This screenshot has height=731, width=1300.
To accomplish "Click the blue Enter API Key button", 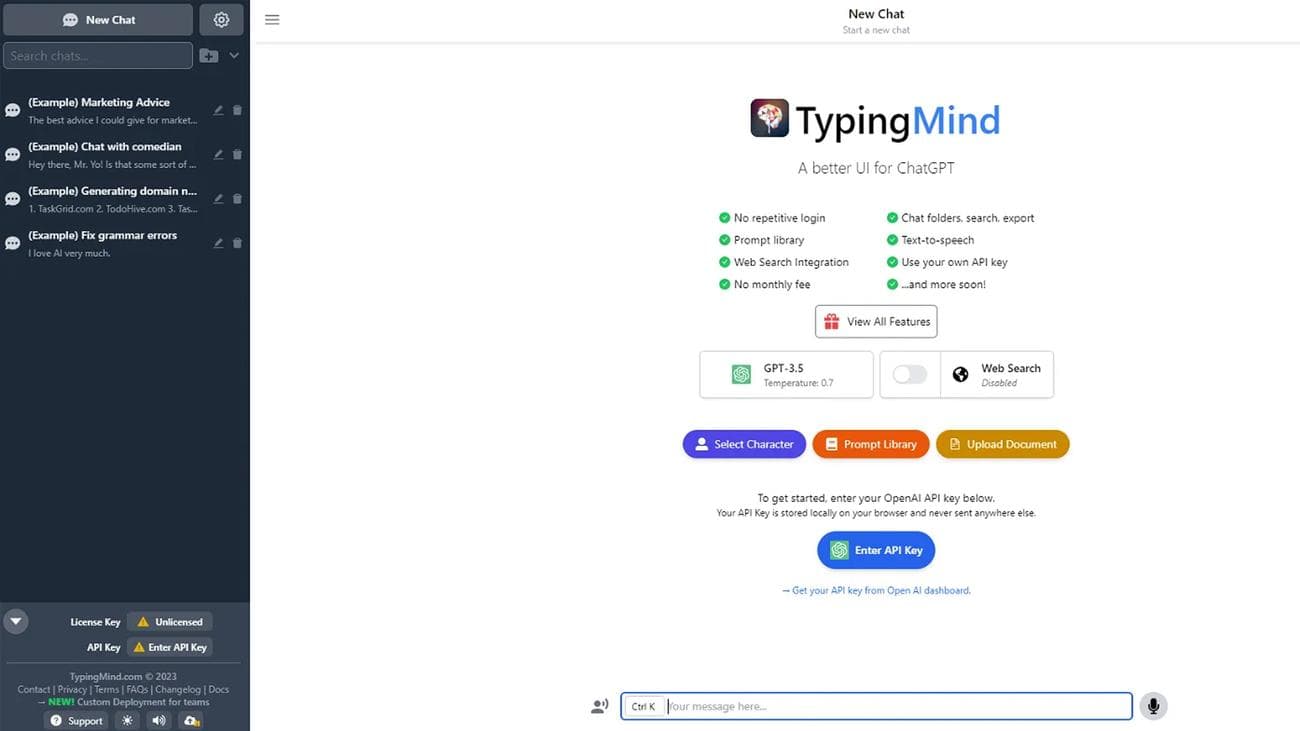I will point(876,550).
